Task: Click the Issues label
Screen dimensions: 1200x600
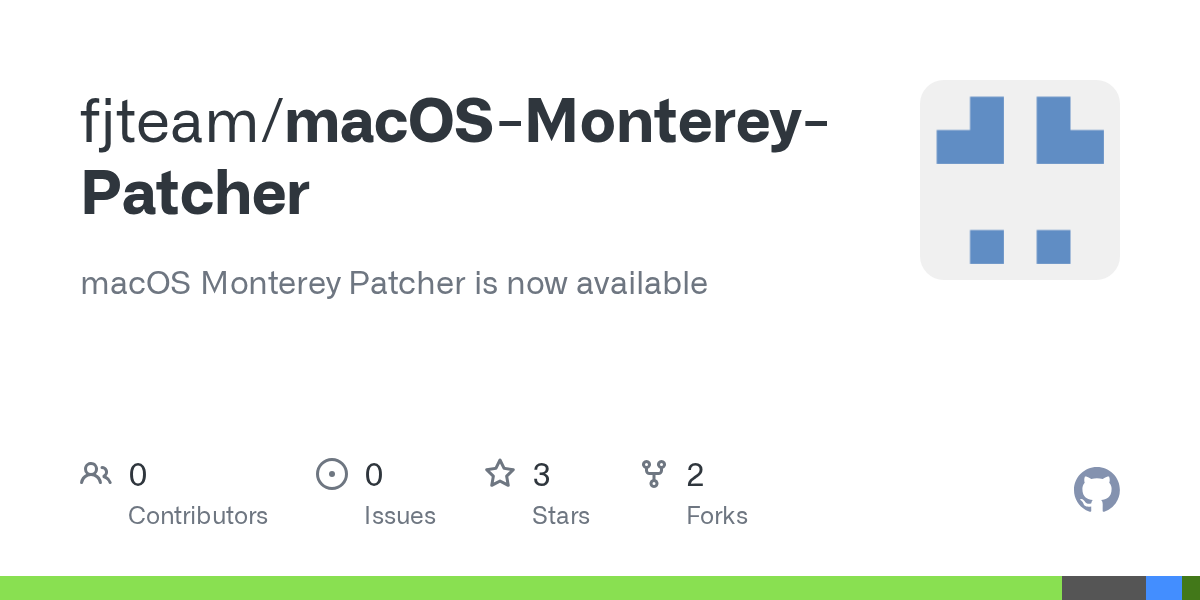Action: click(x=400, y=516)
